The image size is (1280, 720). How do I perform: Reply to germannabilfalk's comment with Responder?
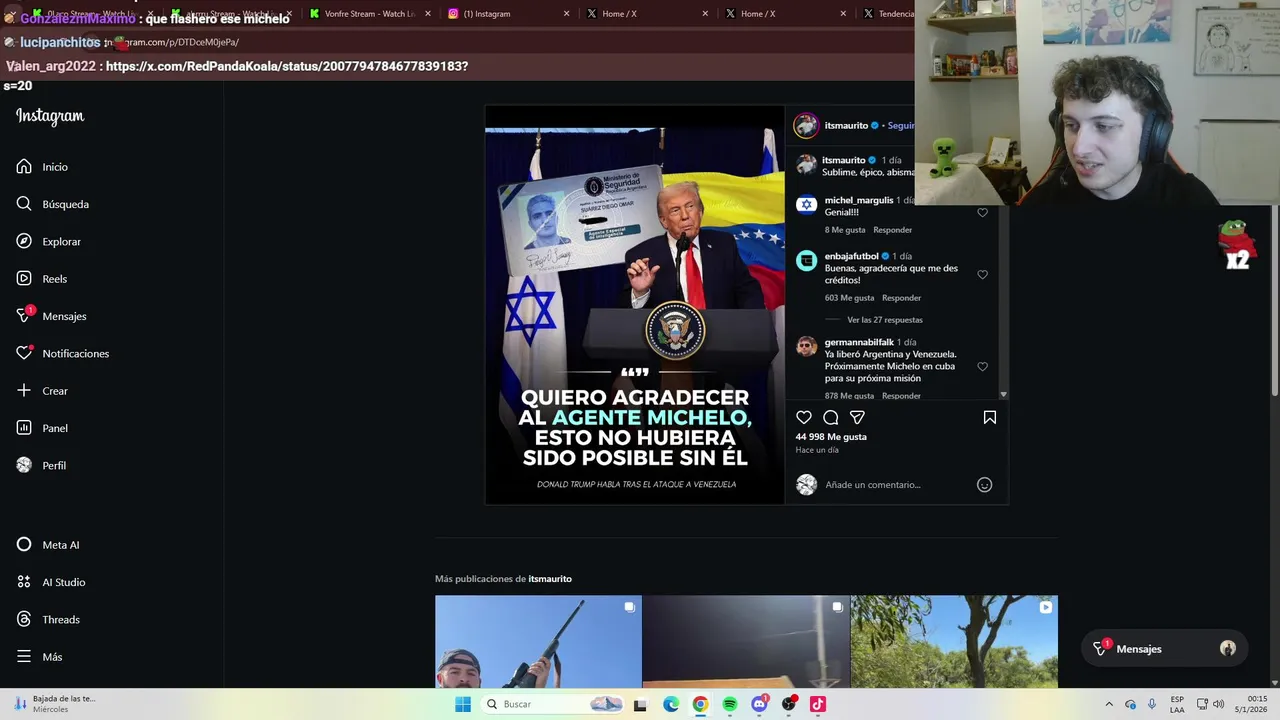[901, 396]
